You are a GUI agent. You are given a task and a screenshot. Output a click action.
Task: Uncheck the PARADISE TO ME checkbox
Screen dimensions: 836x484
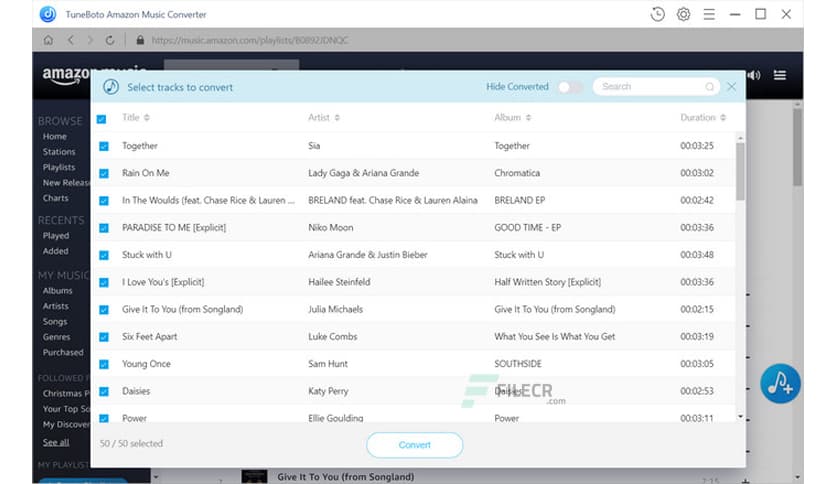pos(104,228)
